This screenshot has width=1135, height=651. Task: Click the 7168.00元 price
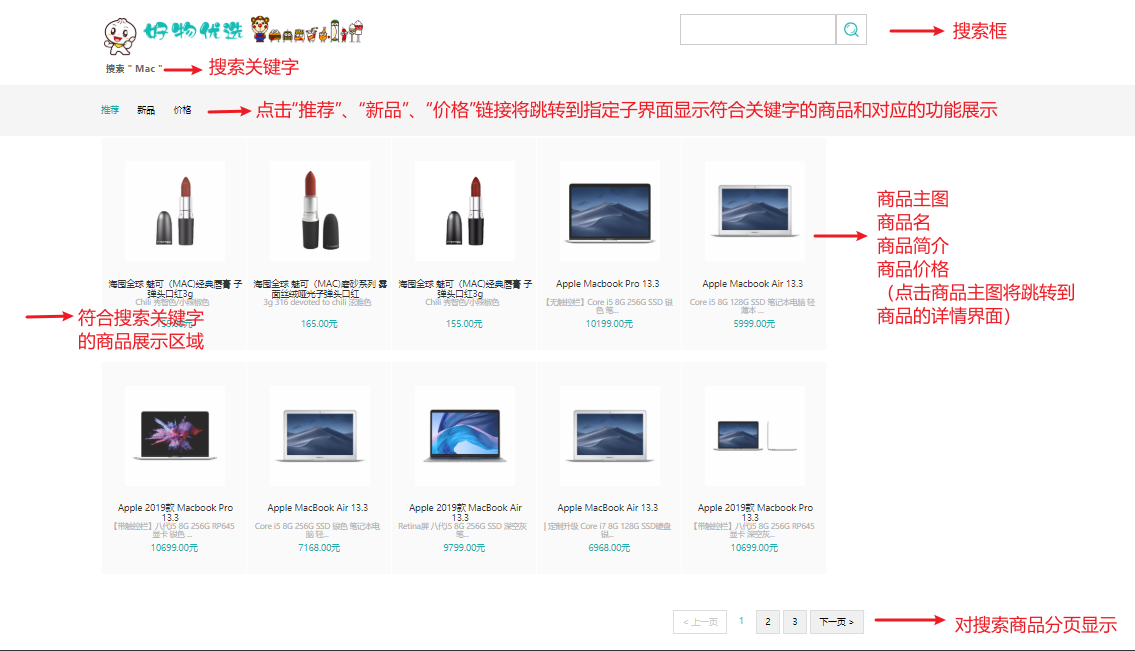pyautogui.click(x=319, y=547)
